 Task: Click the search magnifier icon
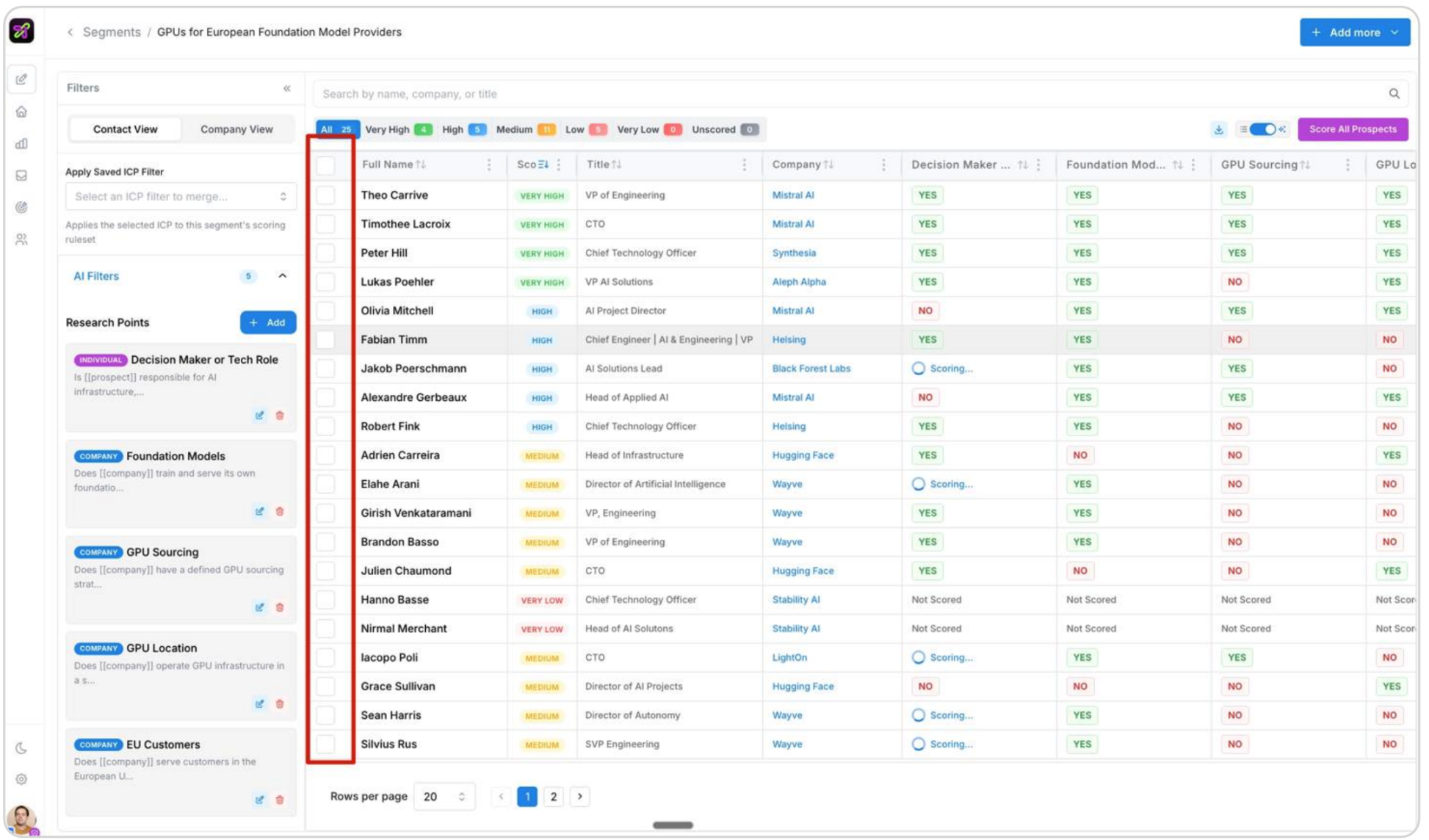tap(1394, 94)
